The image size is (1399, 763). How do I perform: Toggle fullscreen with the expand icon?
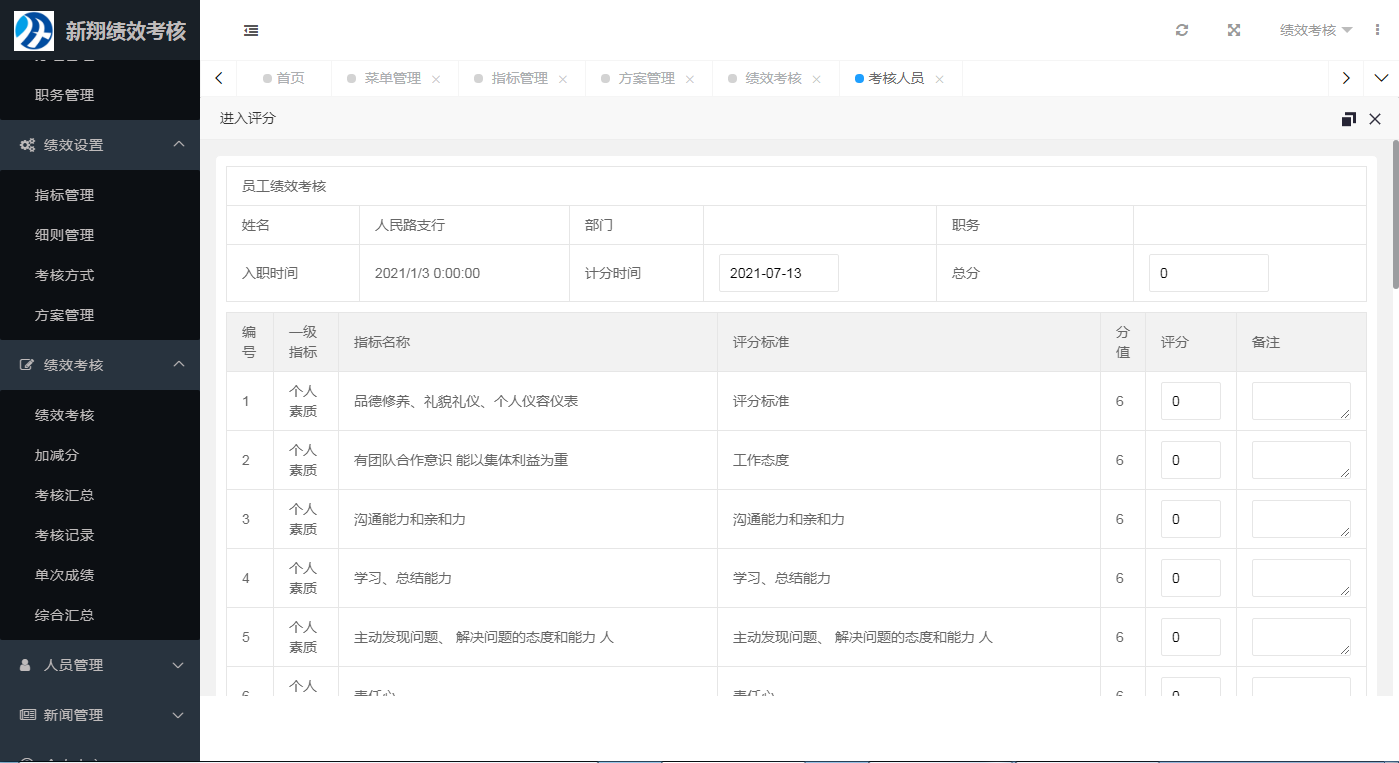(x=1234, y=31)
